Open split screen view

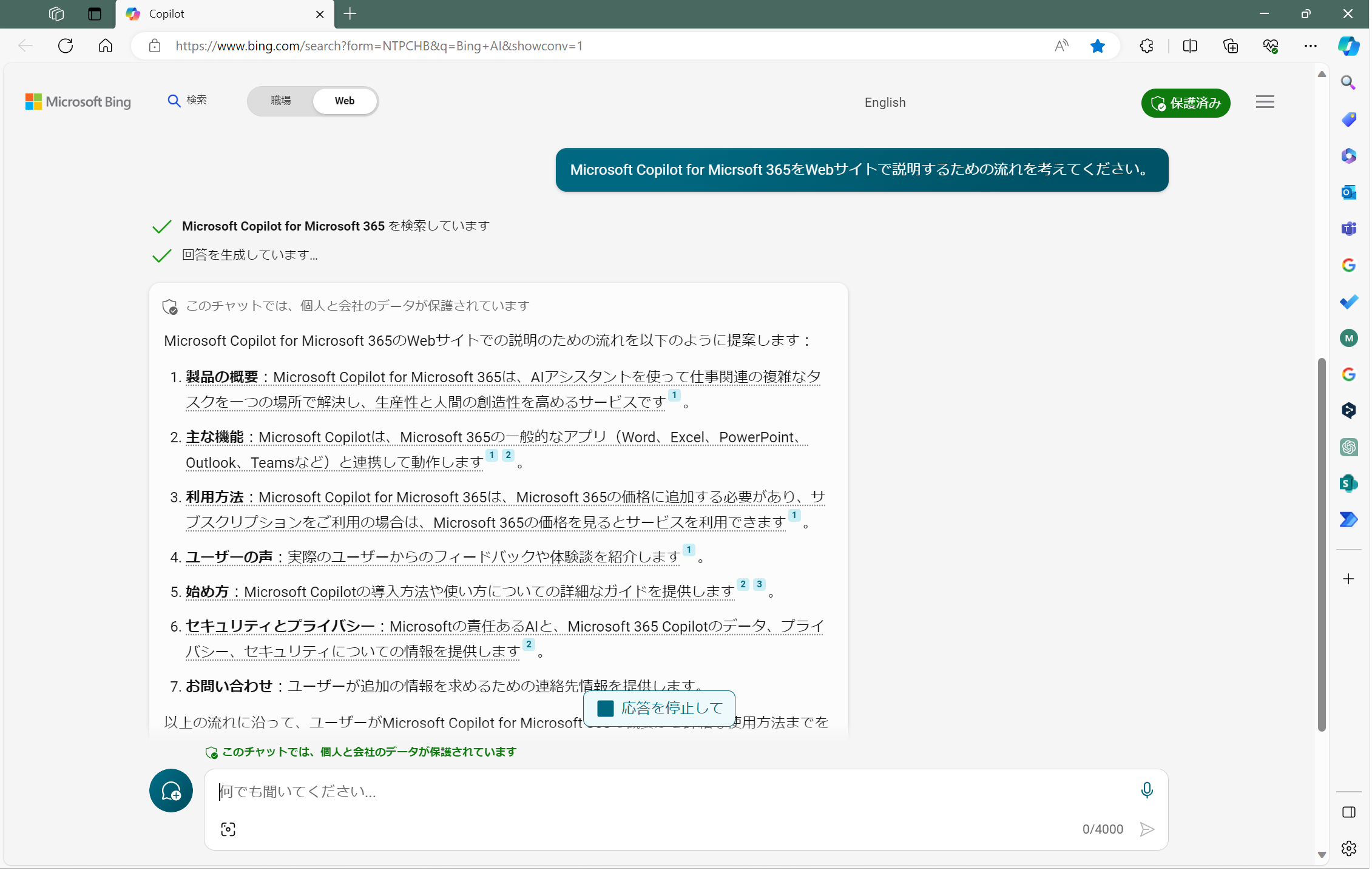click(x=1190, y=46)
